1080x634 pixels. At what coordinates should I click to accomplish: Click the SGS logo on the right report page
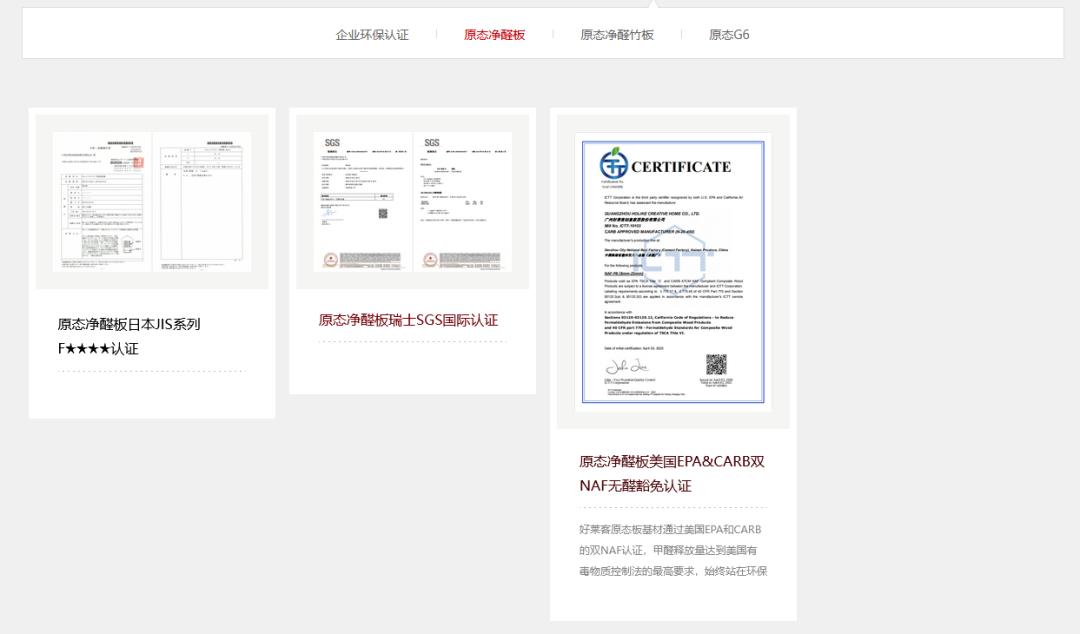(x=432, y=143)
